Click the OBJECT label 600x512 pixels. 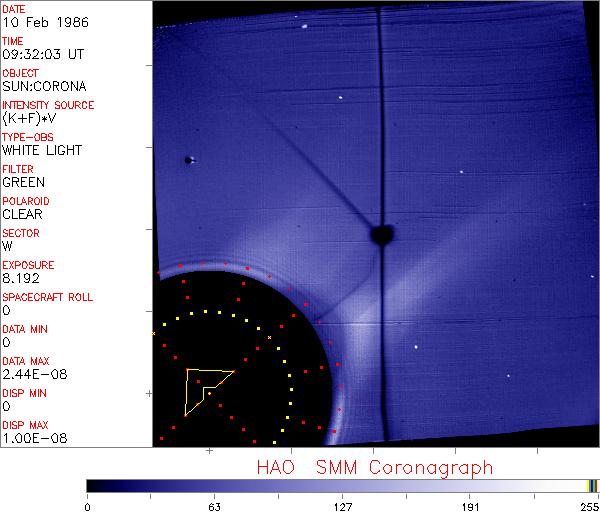pos(20,73)
